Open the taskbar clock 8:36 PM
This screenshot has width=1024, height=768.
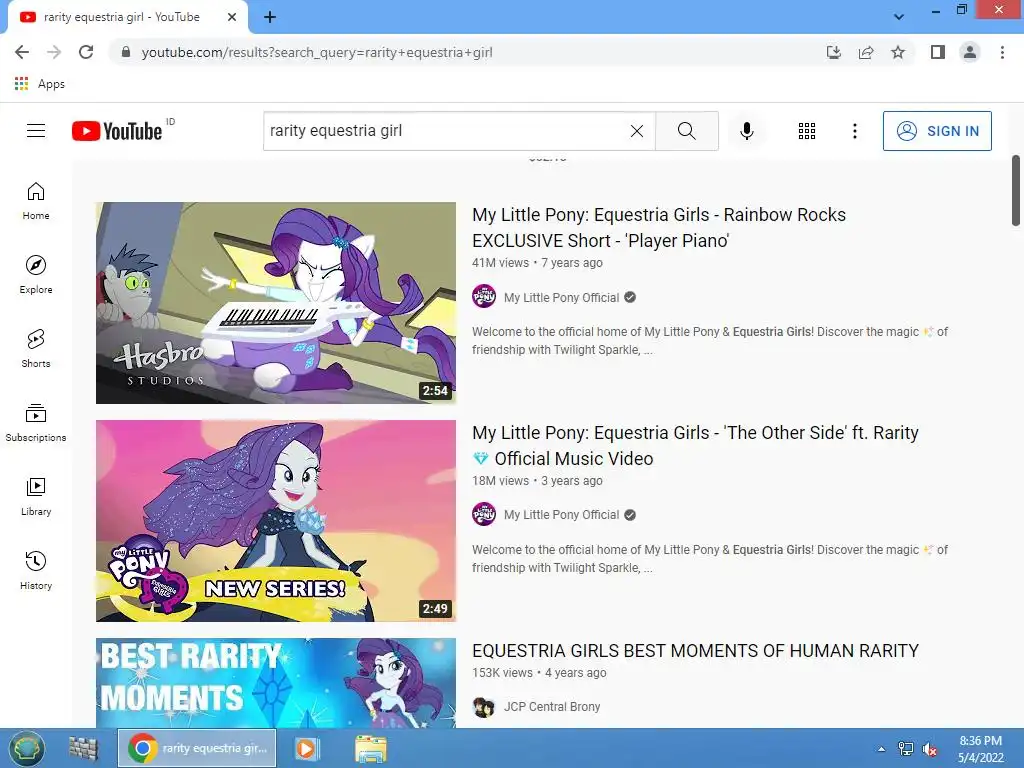[980, 749]
